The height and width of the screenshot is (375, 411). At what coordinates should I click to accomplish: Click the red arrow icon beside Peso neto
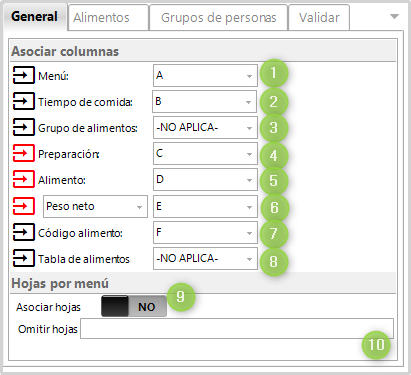click(x=23, y=206)
